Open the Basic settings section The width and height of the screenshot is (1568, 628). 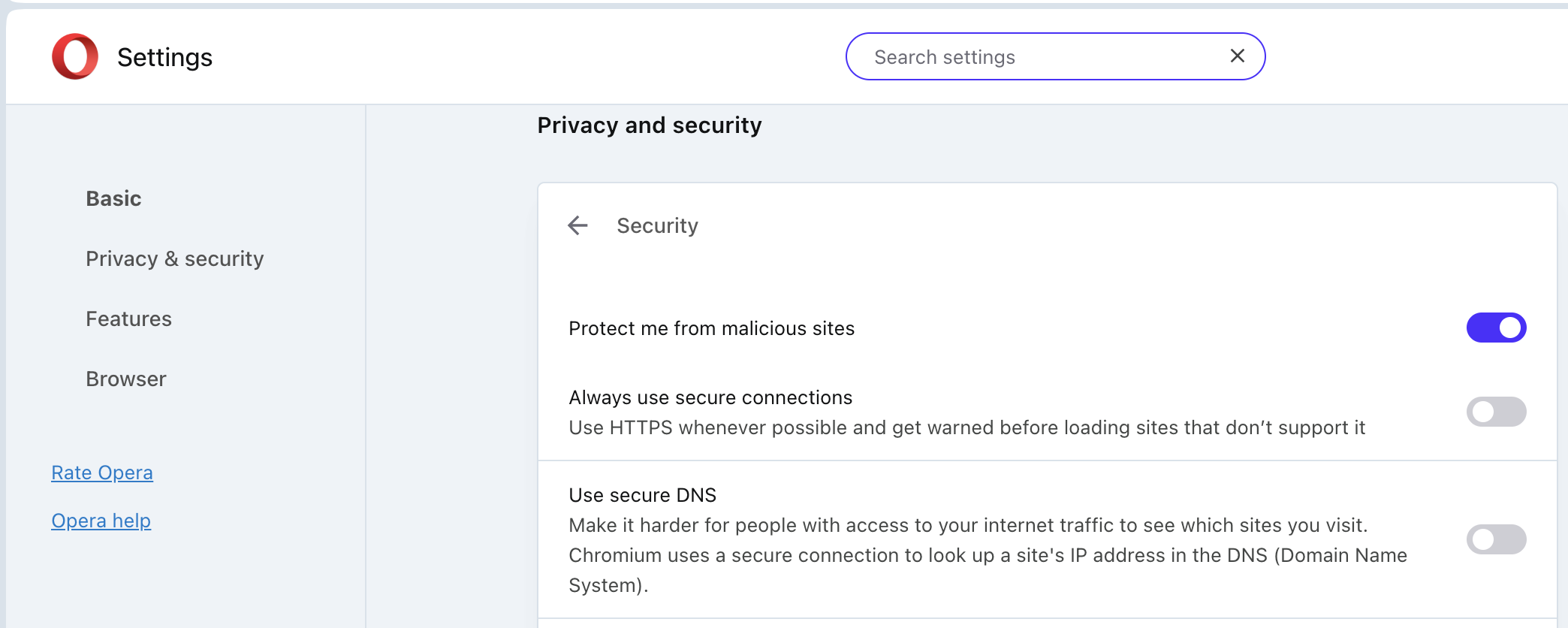(113, 198)
